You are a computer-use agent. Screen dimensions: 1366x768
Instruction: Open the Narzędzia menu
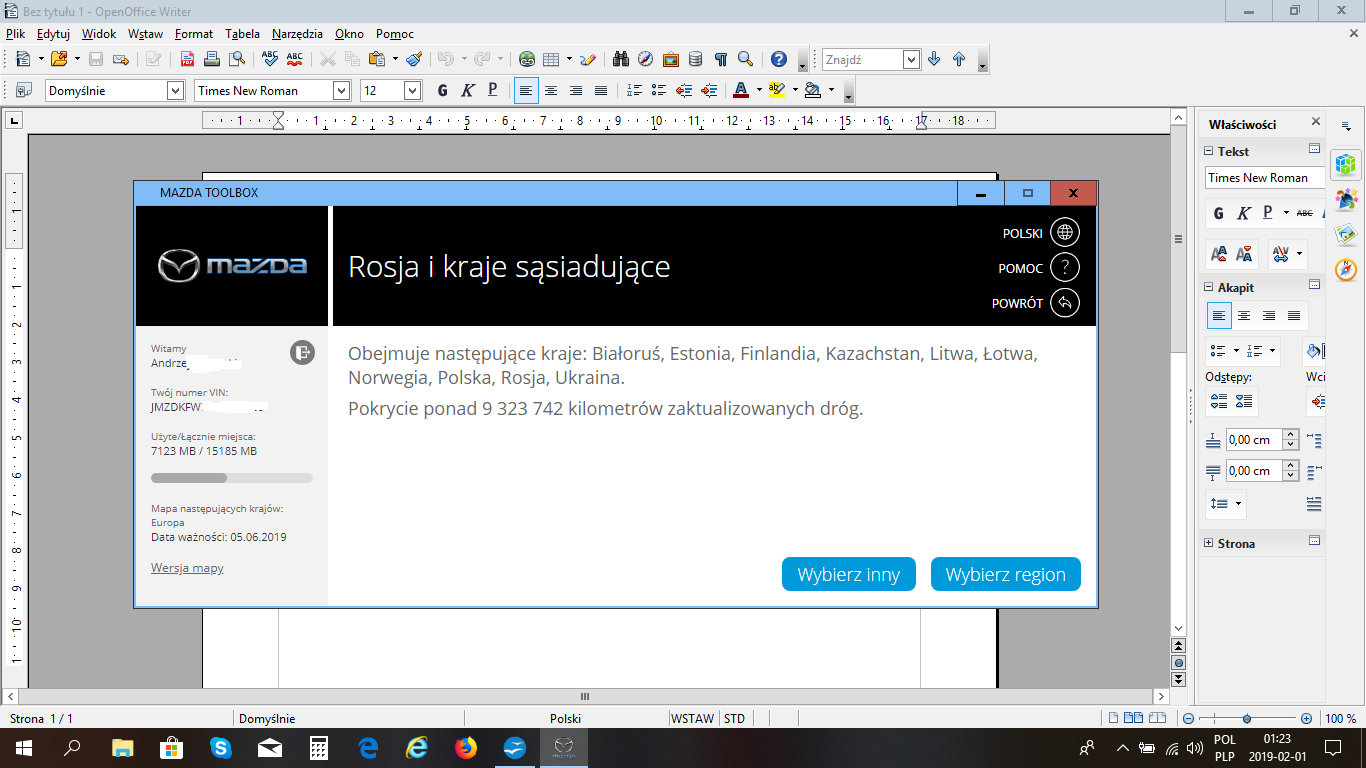pos(297,33)
